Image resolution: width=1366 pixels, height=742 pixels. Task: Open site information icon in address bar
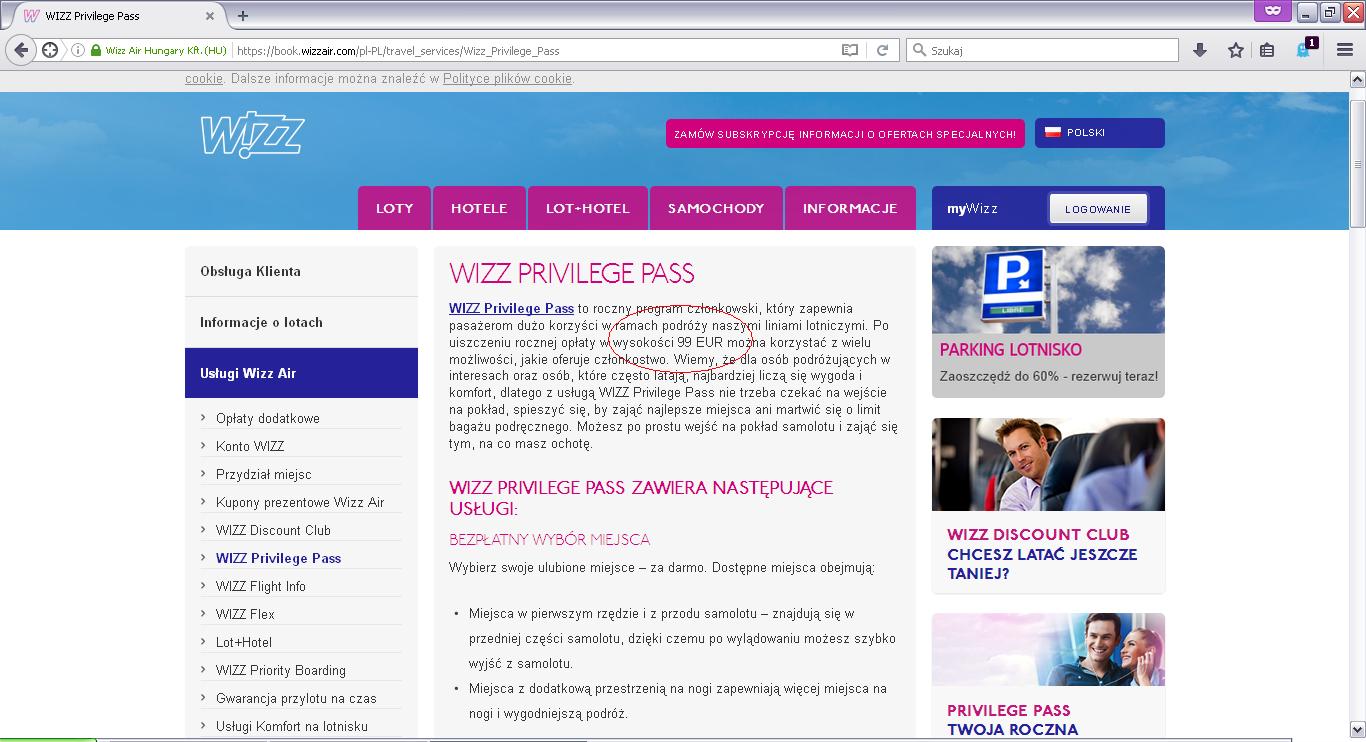click(x=77, y=50)
